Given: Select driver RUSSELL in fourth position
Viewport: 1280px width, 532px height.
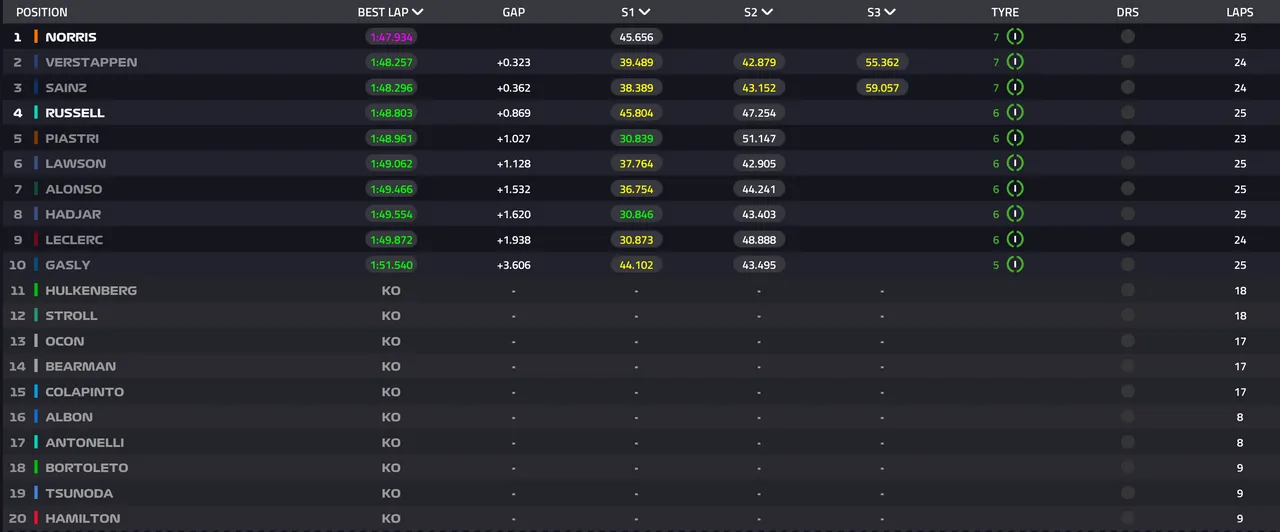Looking at the screenshot, I should click(x=75, y=113).
